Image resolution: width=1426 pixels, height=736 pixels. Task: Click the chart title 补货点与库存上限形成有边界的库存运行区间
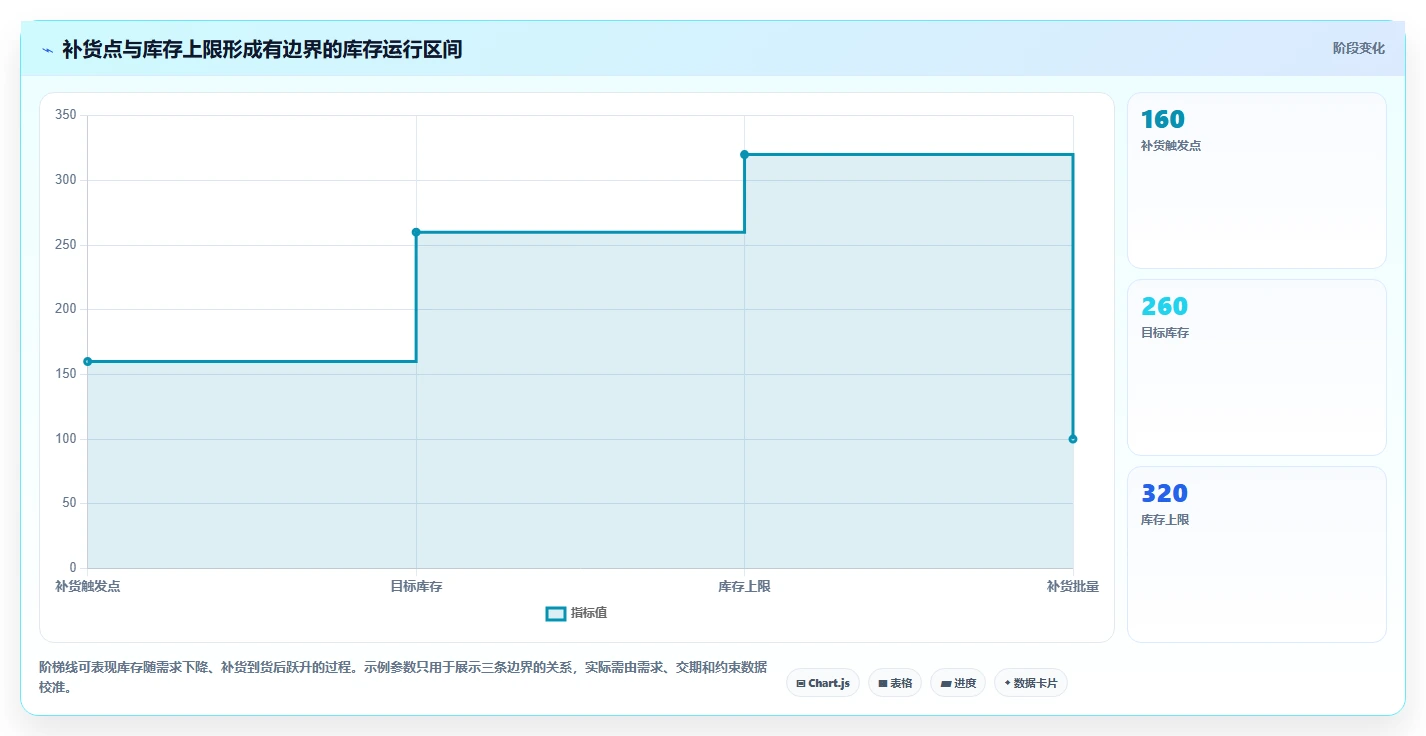[x=262, y=49]
